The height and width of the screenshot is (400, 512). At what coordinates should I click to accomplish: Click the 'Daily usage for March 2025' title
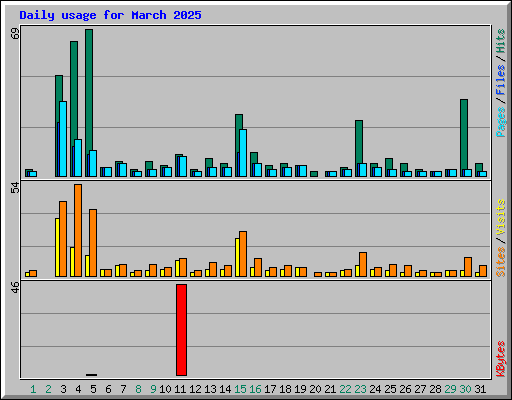point(110,15)
